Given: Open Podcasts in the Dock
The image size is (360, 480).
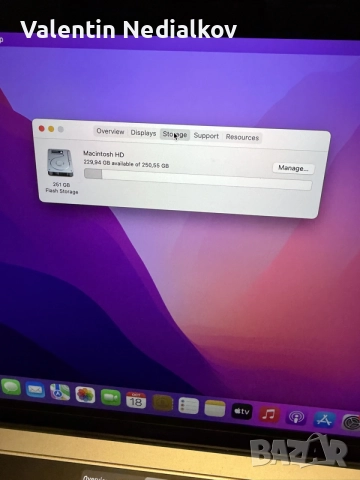Looking at the screenshot, I should 296,417.
